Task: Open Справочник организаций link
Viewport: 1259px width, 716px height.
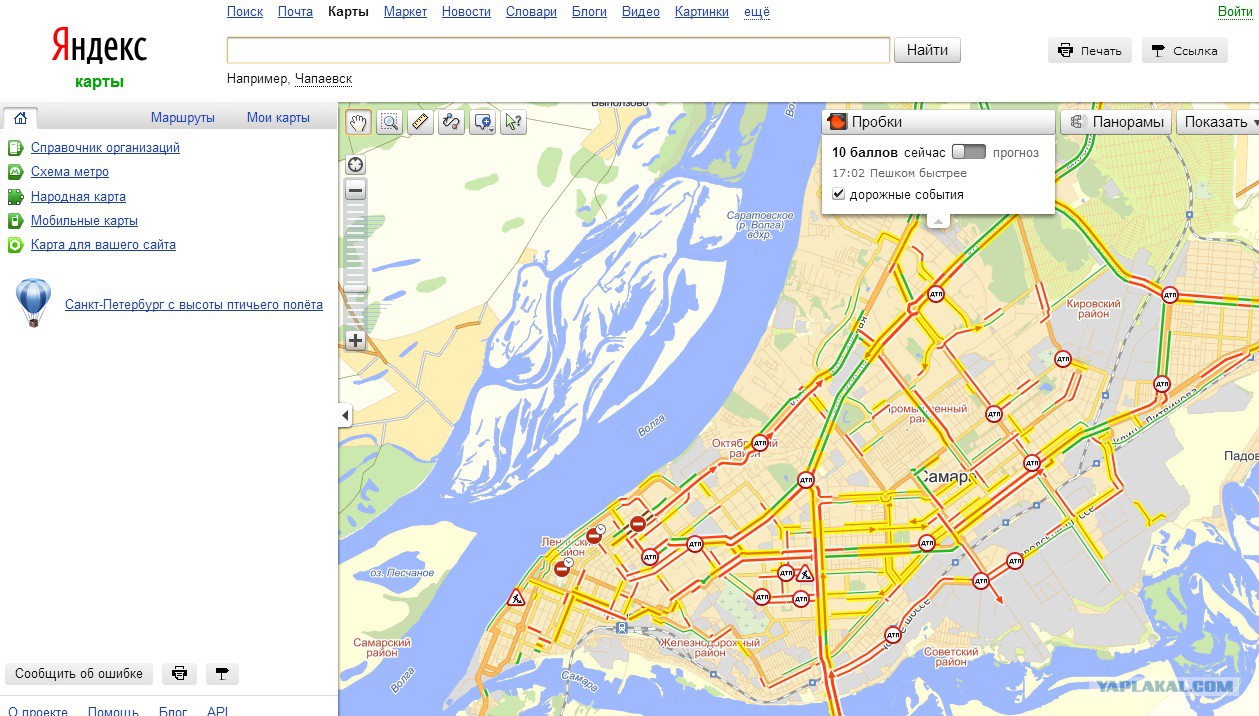Action: [x=105, y=148]
